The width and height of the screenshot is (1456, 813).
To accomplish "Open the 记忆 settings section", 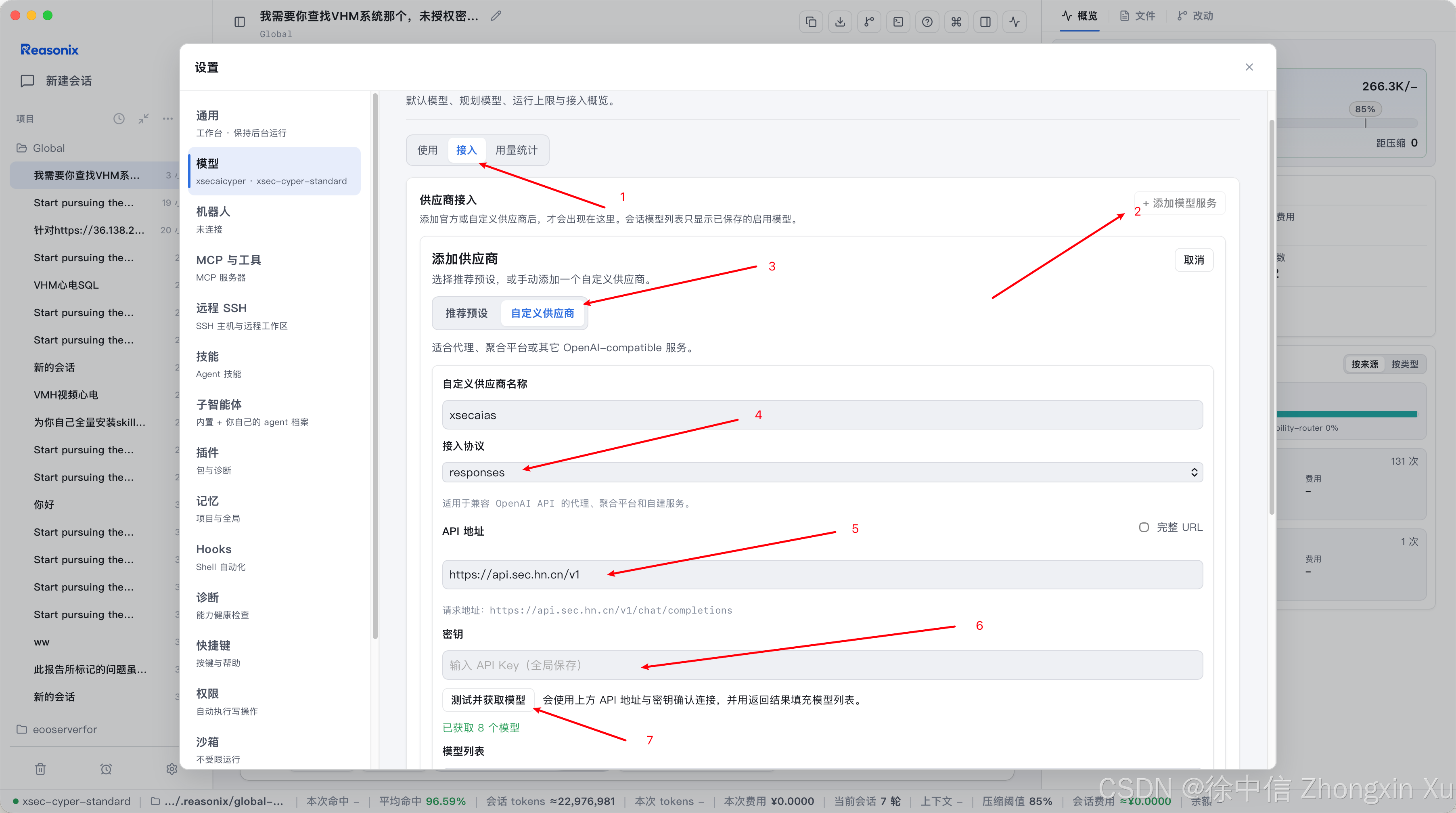I will 274,509.
